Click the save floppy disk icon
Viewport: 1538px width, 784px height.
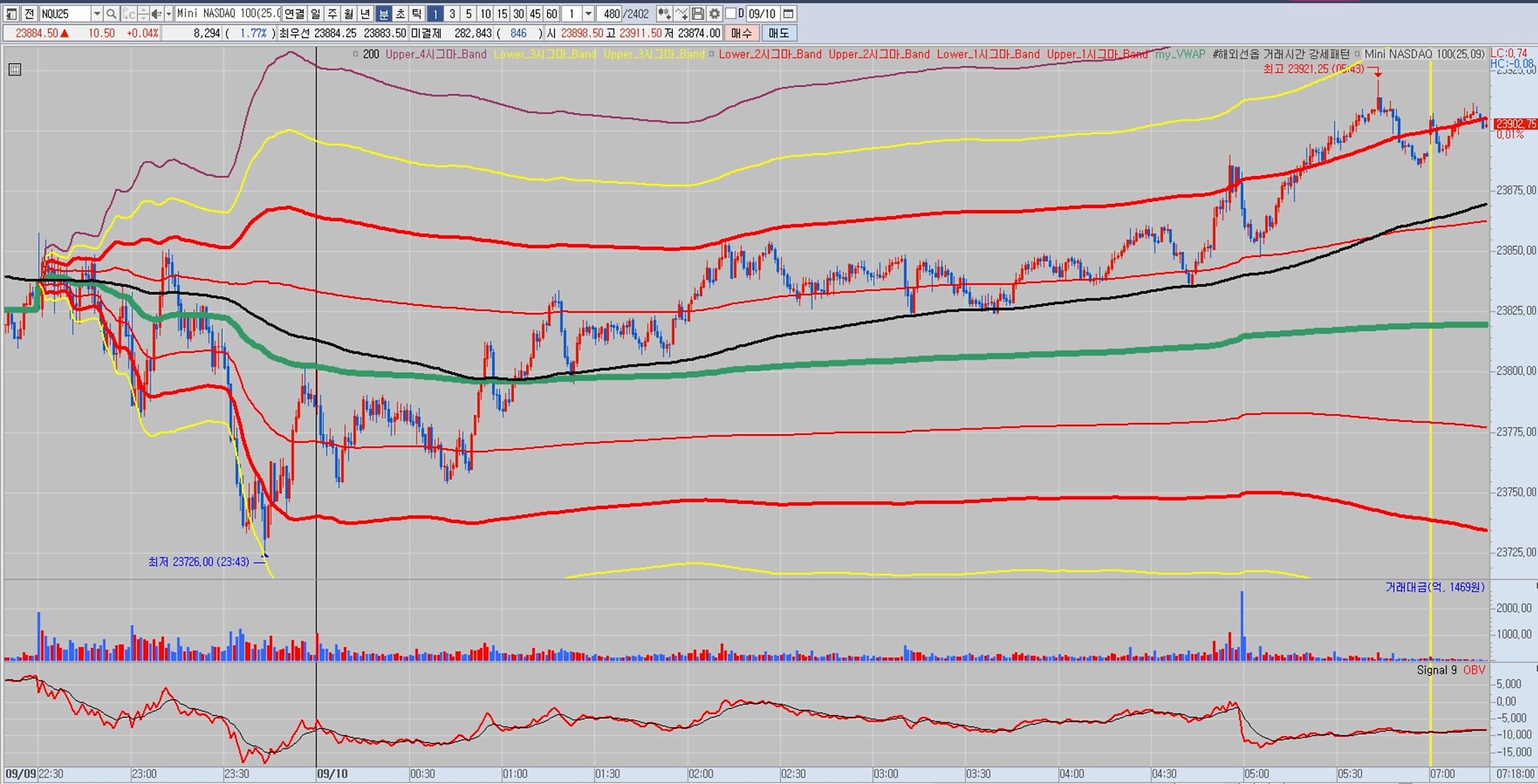click(698, 14)
